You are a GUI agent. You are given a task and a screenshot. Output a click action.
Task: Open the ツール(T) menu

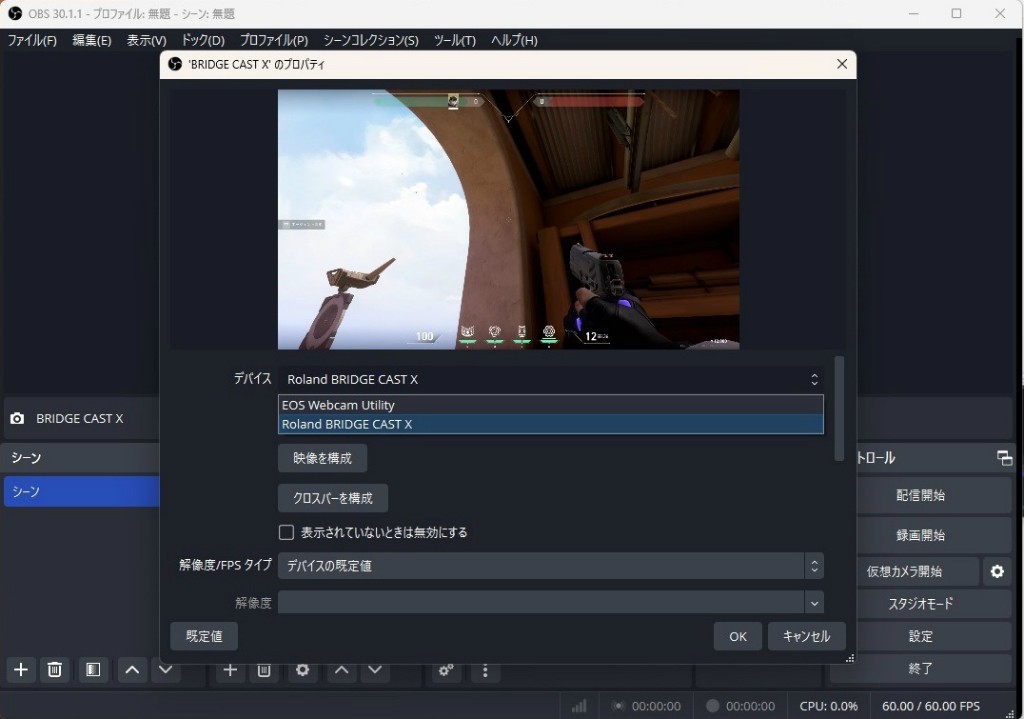455,40
